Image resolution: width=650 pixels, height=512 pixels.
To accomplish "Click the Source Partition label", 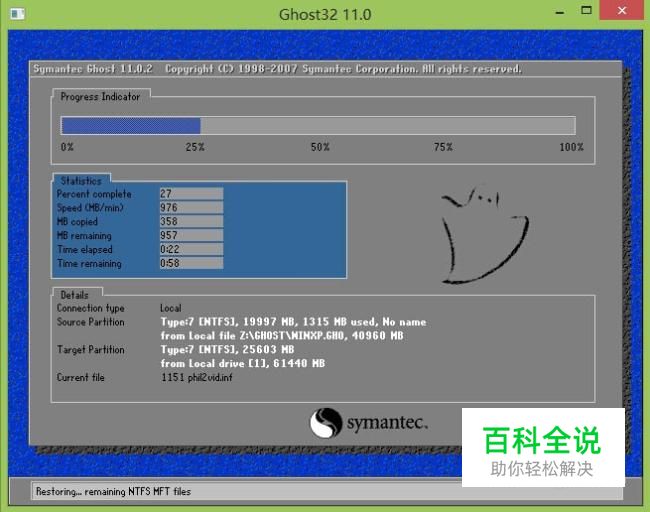I will [91, 322].
